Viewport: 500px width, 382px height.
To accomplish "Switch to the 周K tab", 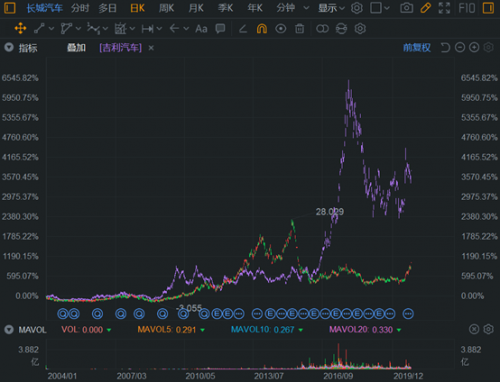I will pyautogui.click(x=166, y=8).
